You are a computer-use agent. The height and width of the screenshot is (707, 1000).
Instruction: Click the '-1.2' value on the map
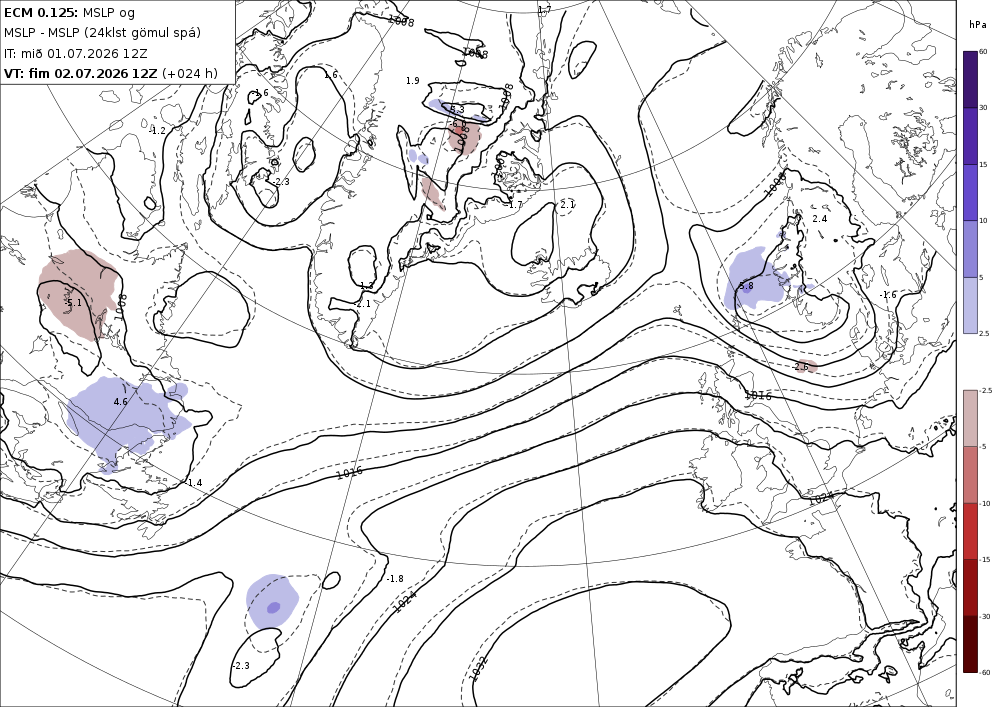(157, 131)
